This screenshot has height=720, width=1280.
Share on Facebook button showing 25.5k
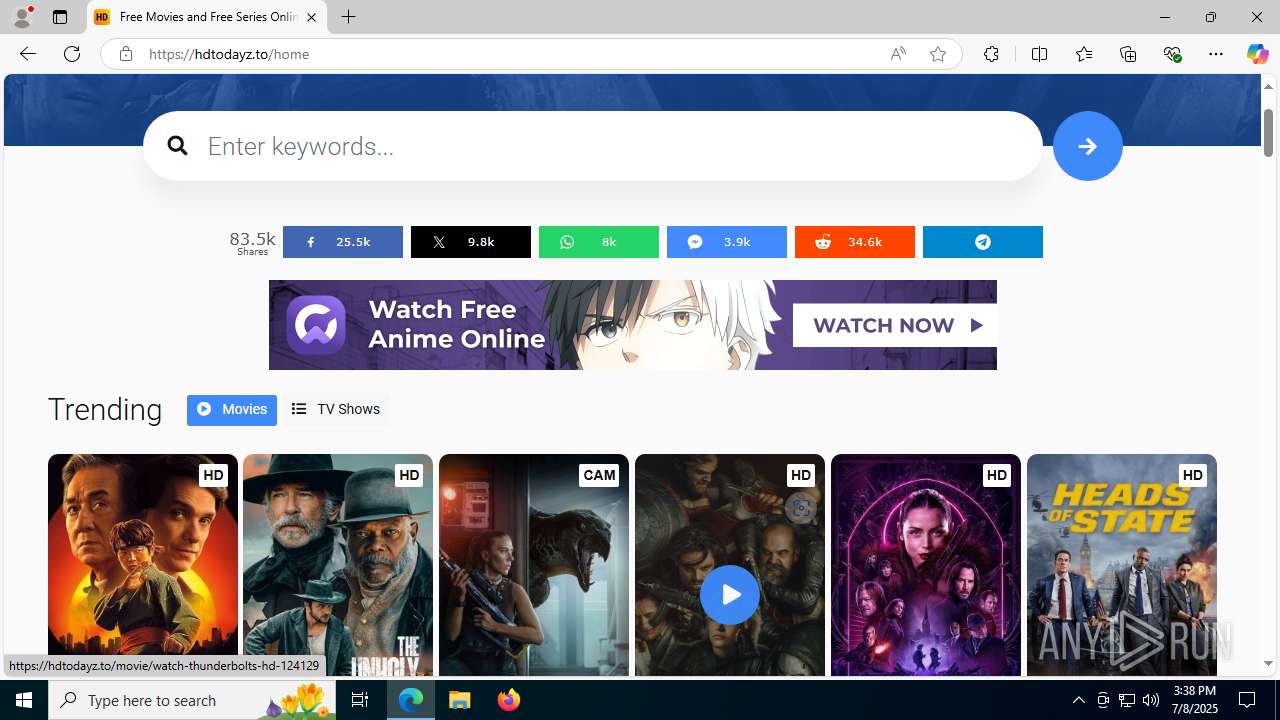click(x=342, y=242)
